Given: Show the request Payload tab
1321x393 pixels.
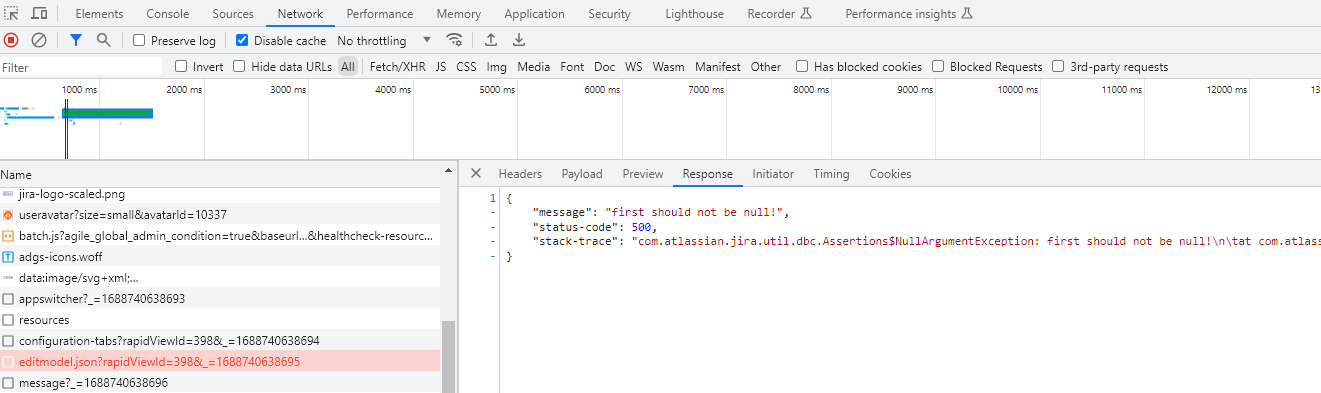Looking at the screenshot, I should pos(582,174).
